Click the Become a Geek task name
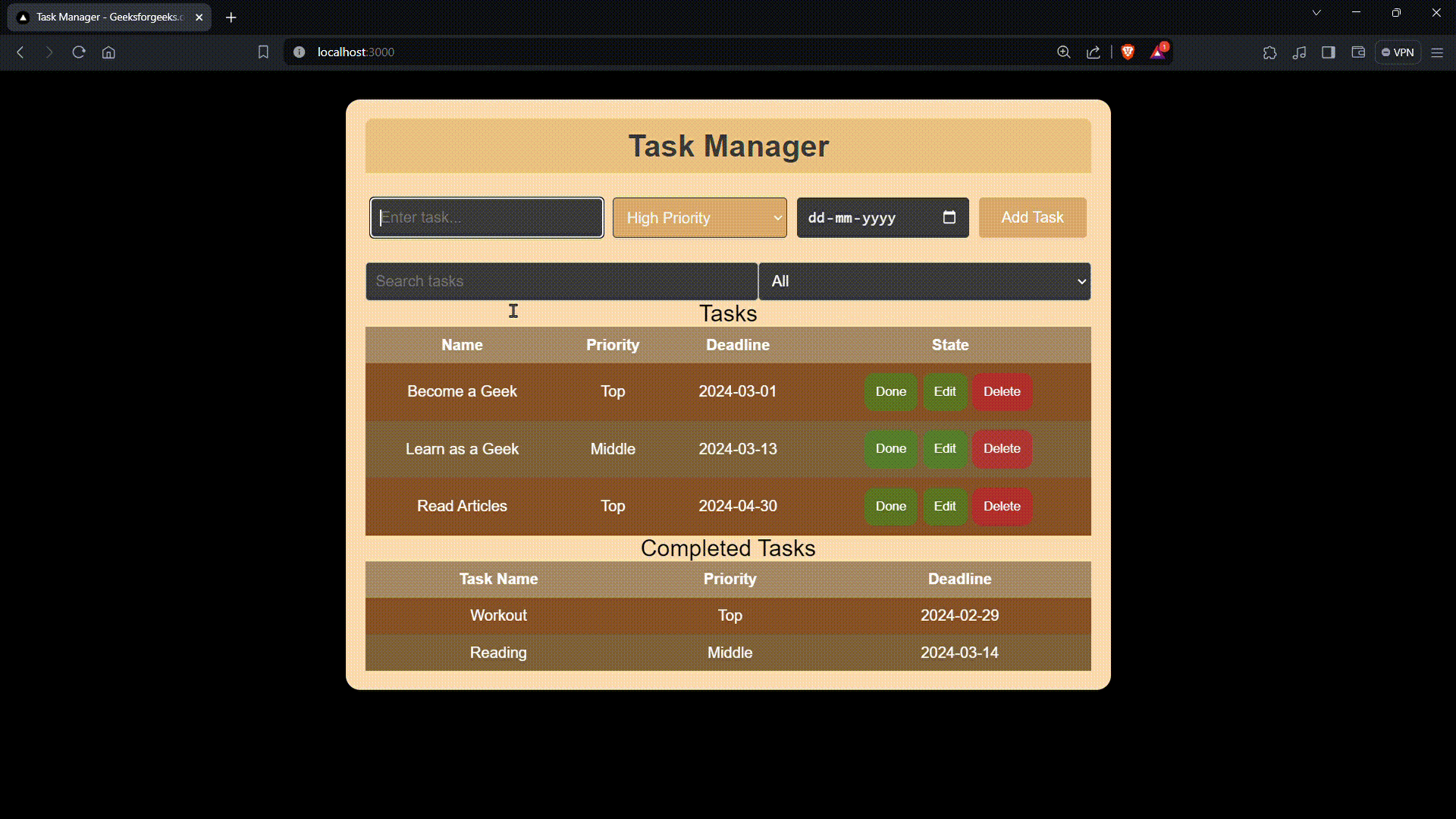 coord(462,392)
